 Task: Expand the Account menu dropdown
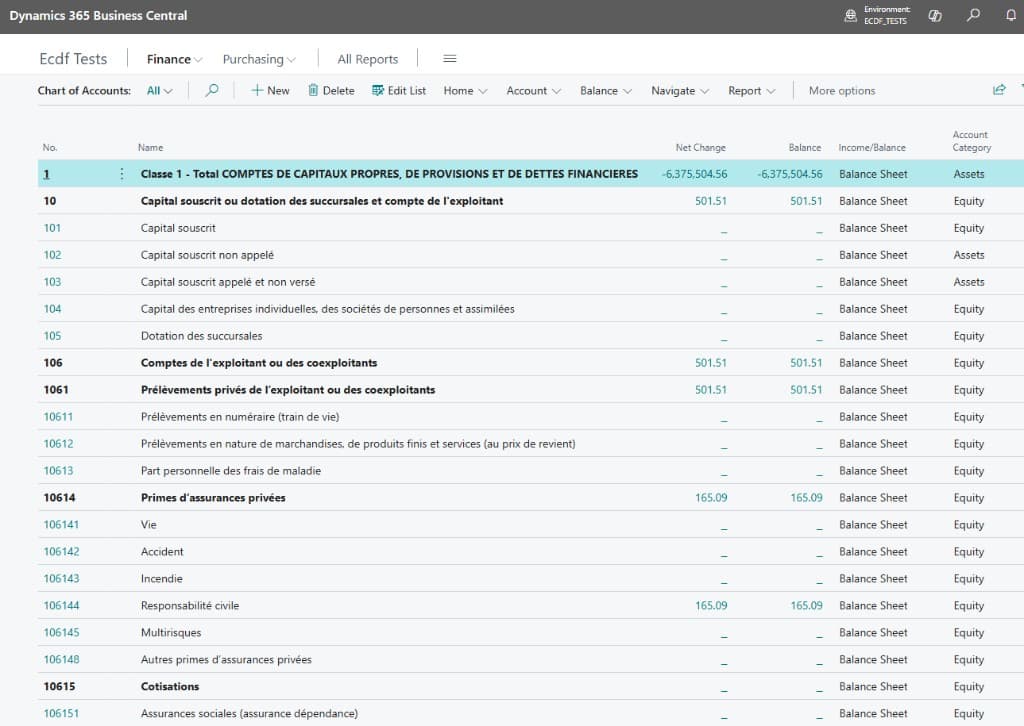(x=533, y=90)
